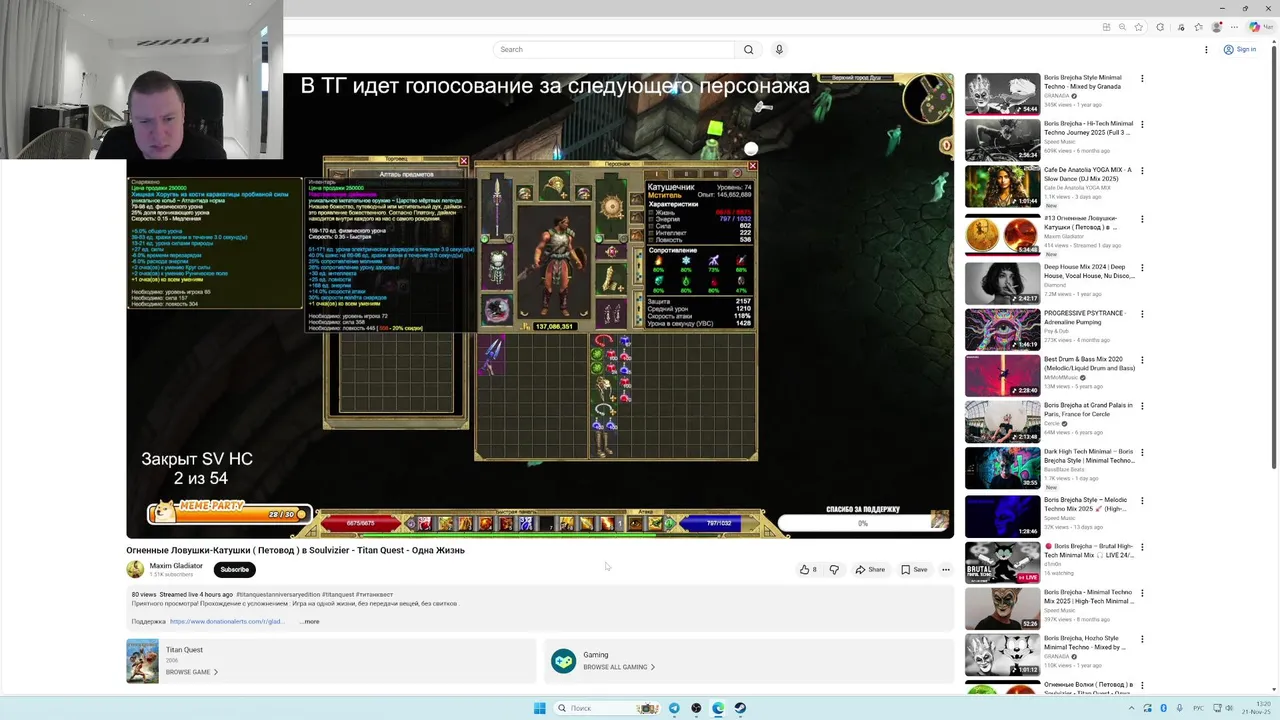Switch keyboard language РУС indicator

[1200, 708]
